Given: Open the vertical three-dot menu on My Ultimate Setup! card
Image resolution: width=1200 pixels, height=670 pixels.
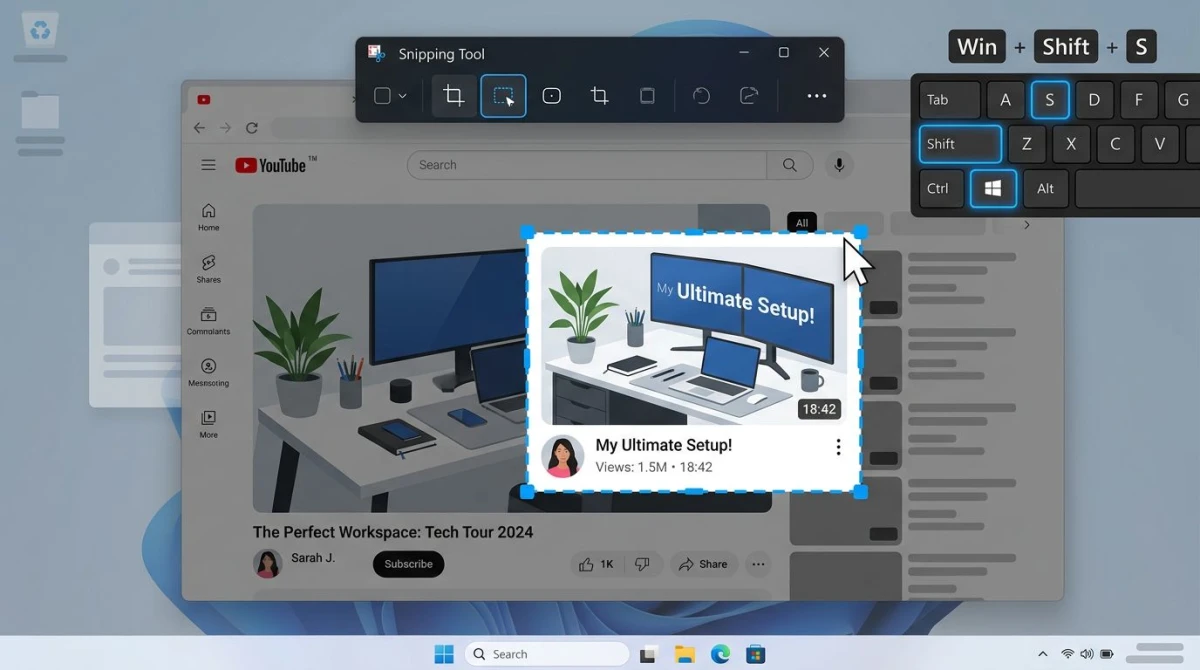Looking at the screenshot, I should pos(838,447).
